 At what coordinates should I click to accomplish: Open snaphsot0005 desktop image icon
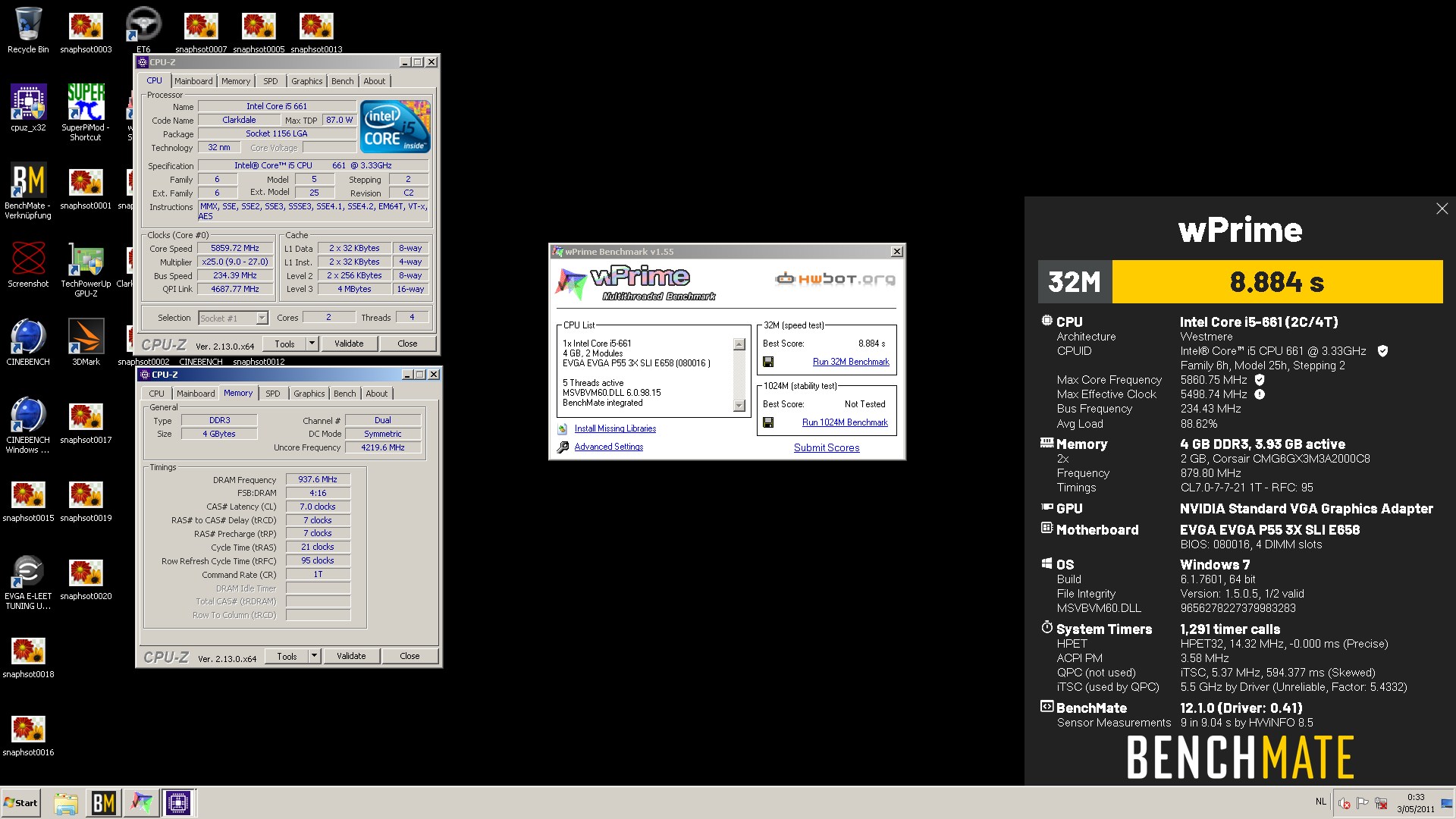click(259, 30)
